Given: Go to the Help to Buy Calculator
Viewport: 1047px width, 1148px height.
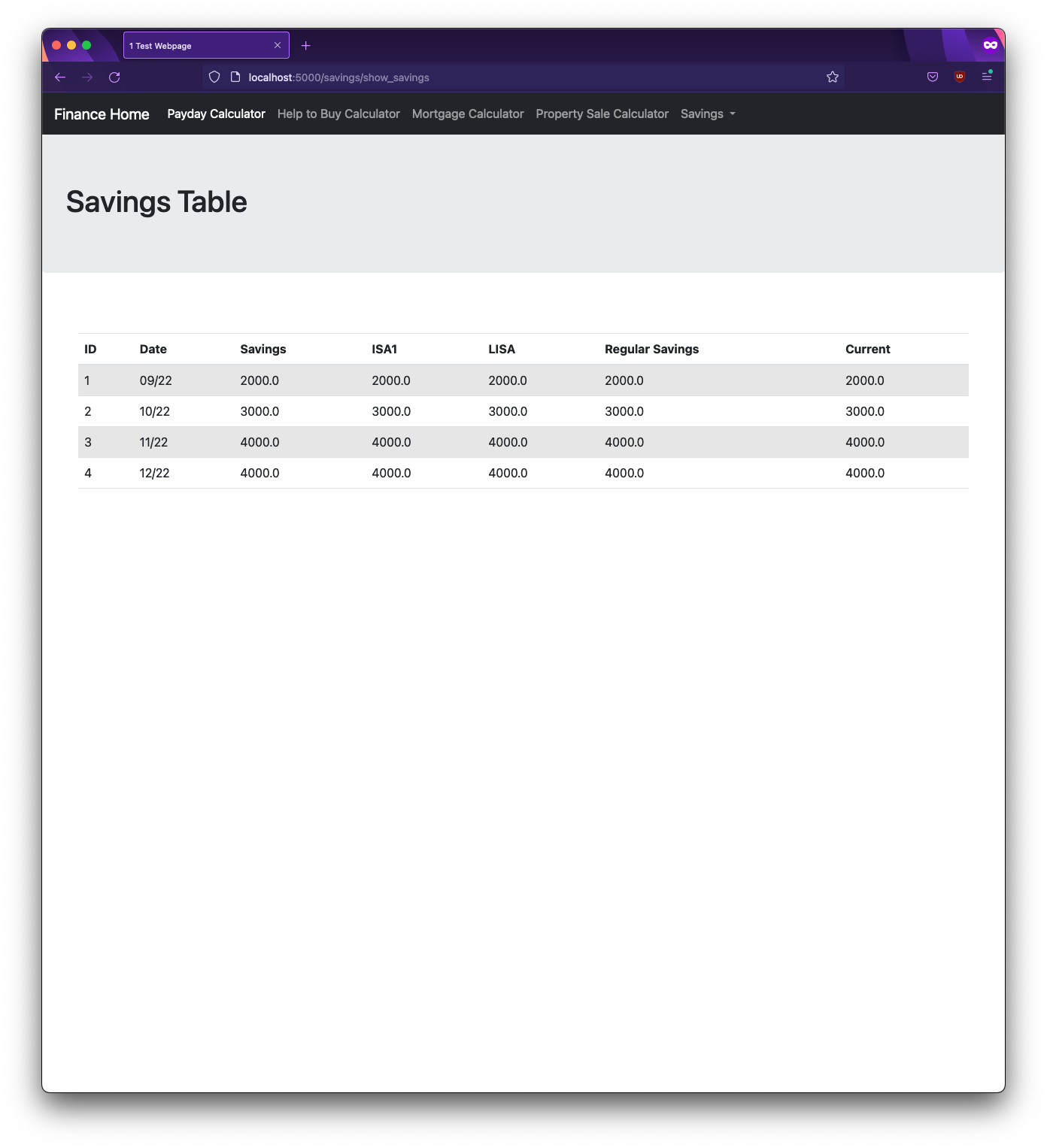Looking at the screenshot, I should click(x=338, y=114).
